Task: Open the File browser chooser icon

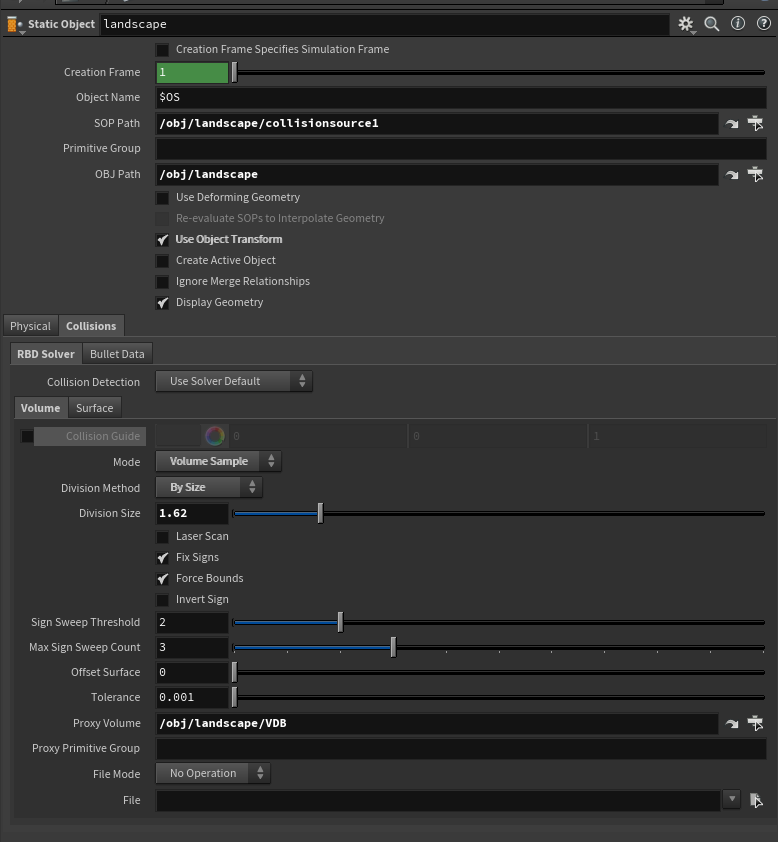Action: point(756,800)
